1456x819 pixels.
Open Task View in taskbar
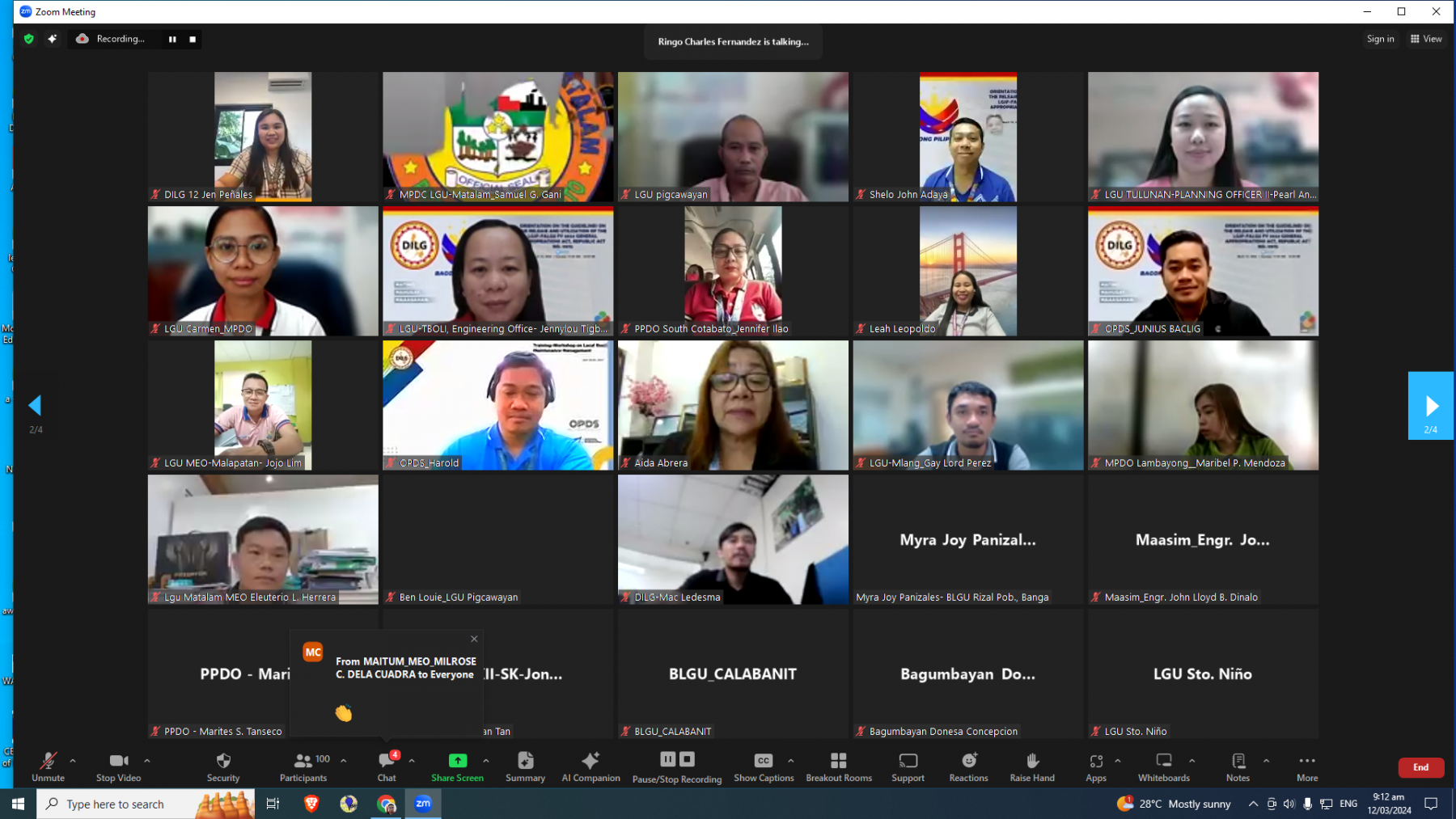[x=273, y=804]
